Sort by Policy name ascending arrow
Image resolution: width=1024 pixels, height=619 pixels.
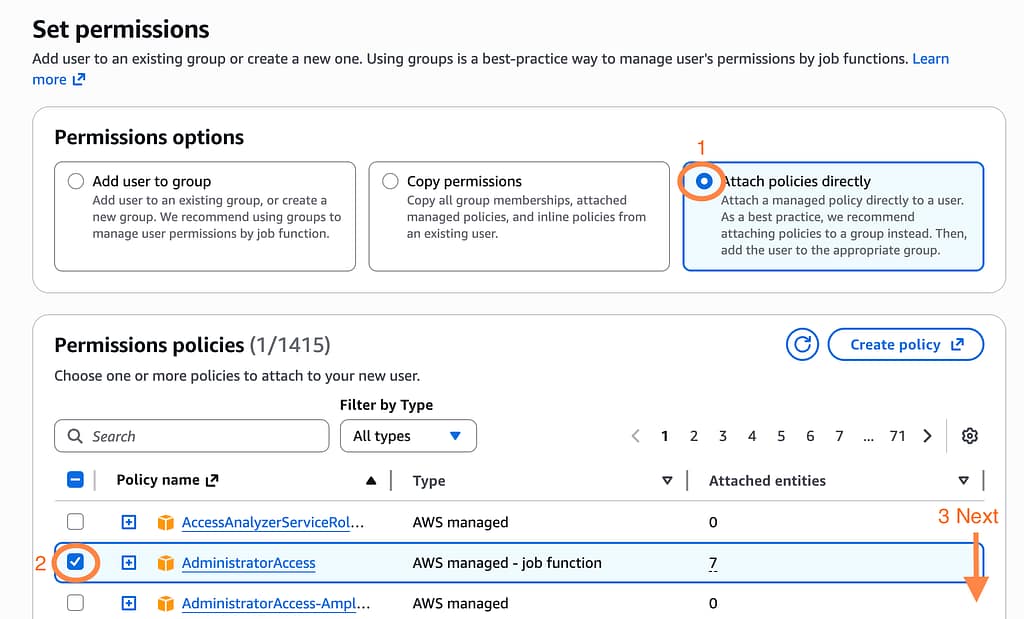(371, 481)
